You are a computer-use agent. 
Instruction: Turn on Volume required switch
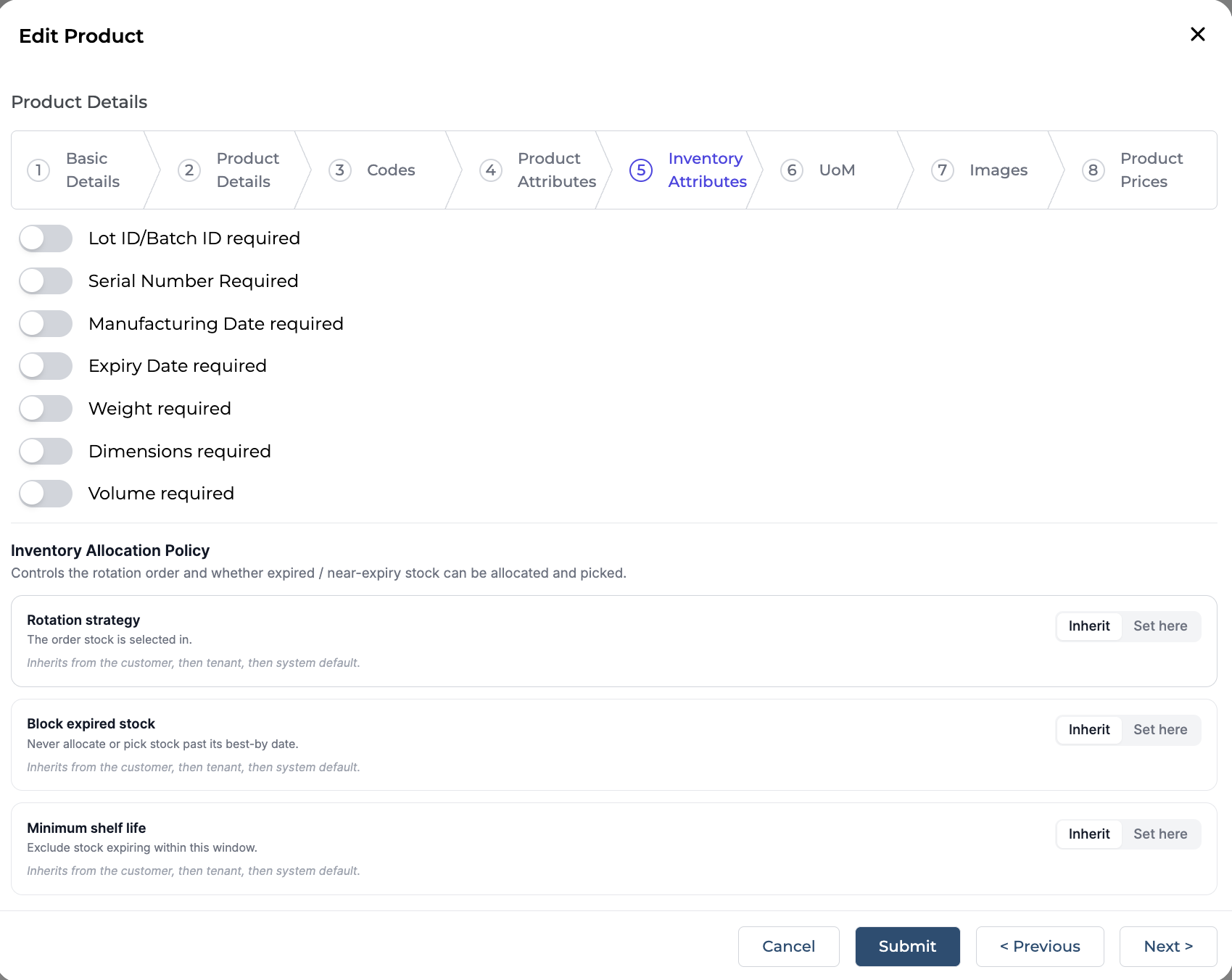click(x=46, y=494)
